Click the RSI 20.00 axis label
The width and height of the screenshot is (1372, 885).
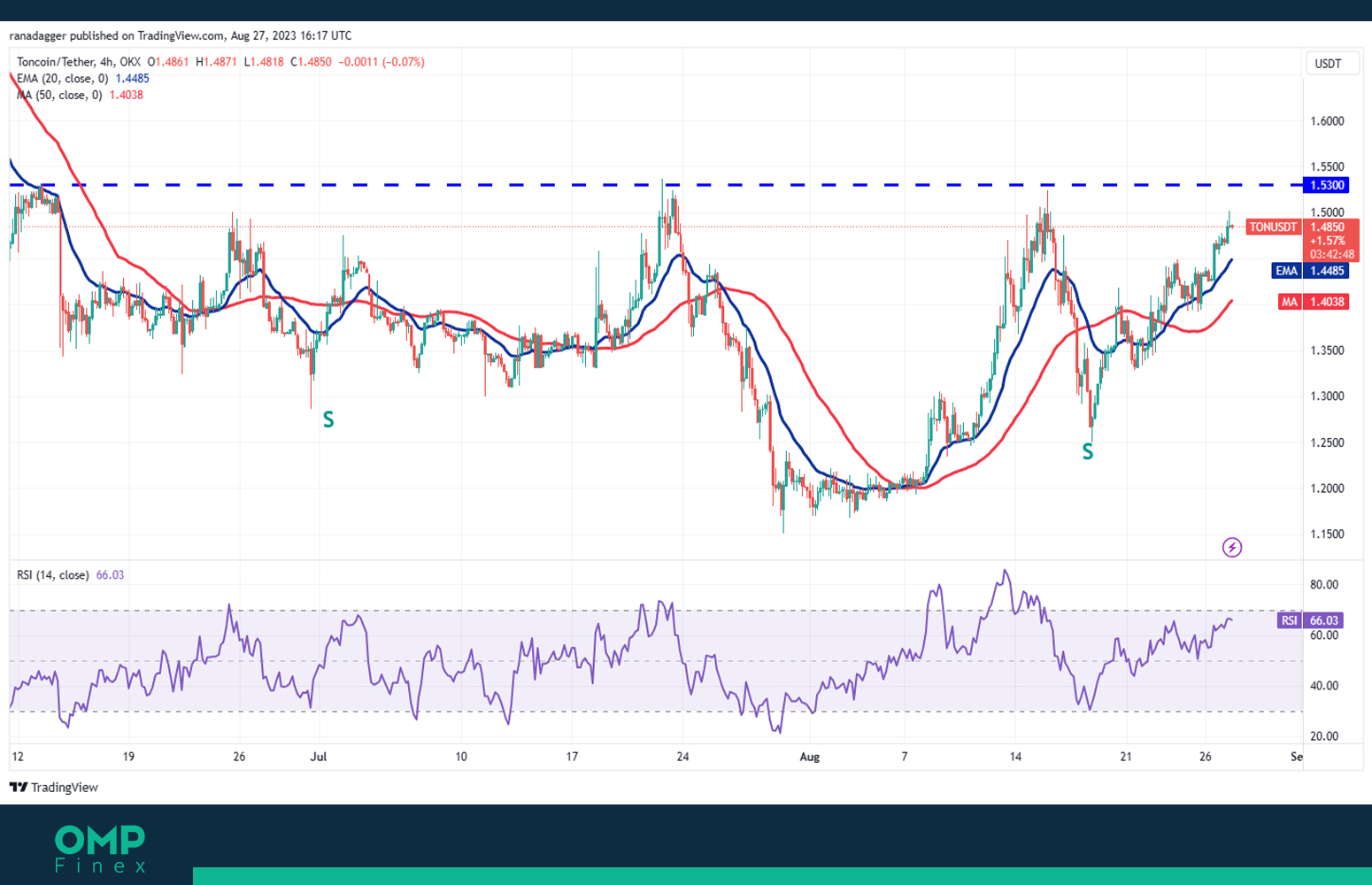click(x=1324, y=736)
